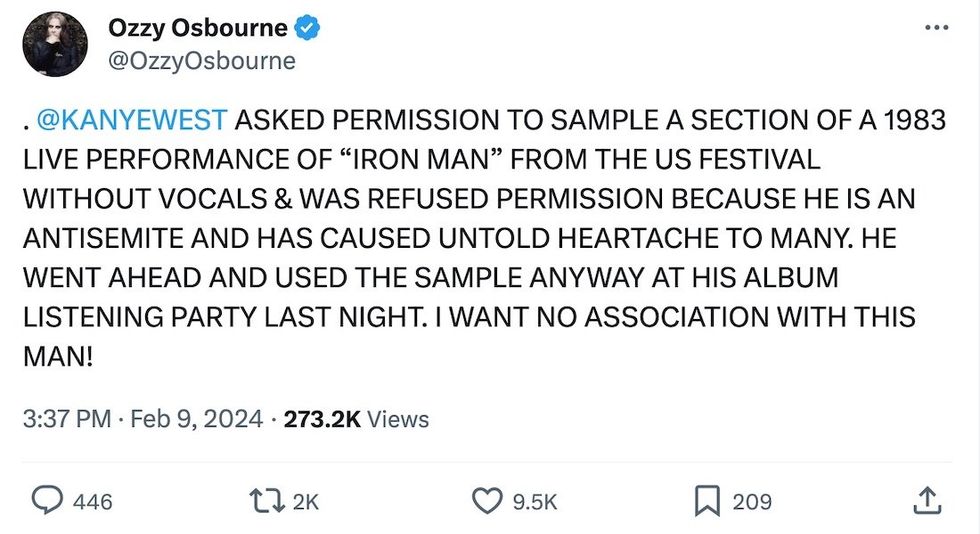The height and width of the screenshot is (534, 980).
Task: Click the final word "MAN!" of the tweet
Action: coord(57,356)
